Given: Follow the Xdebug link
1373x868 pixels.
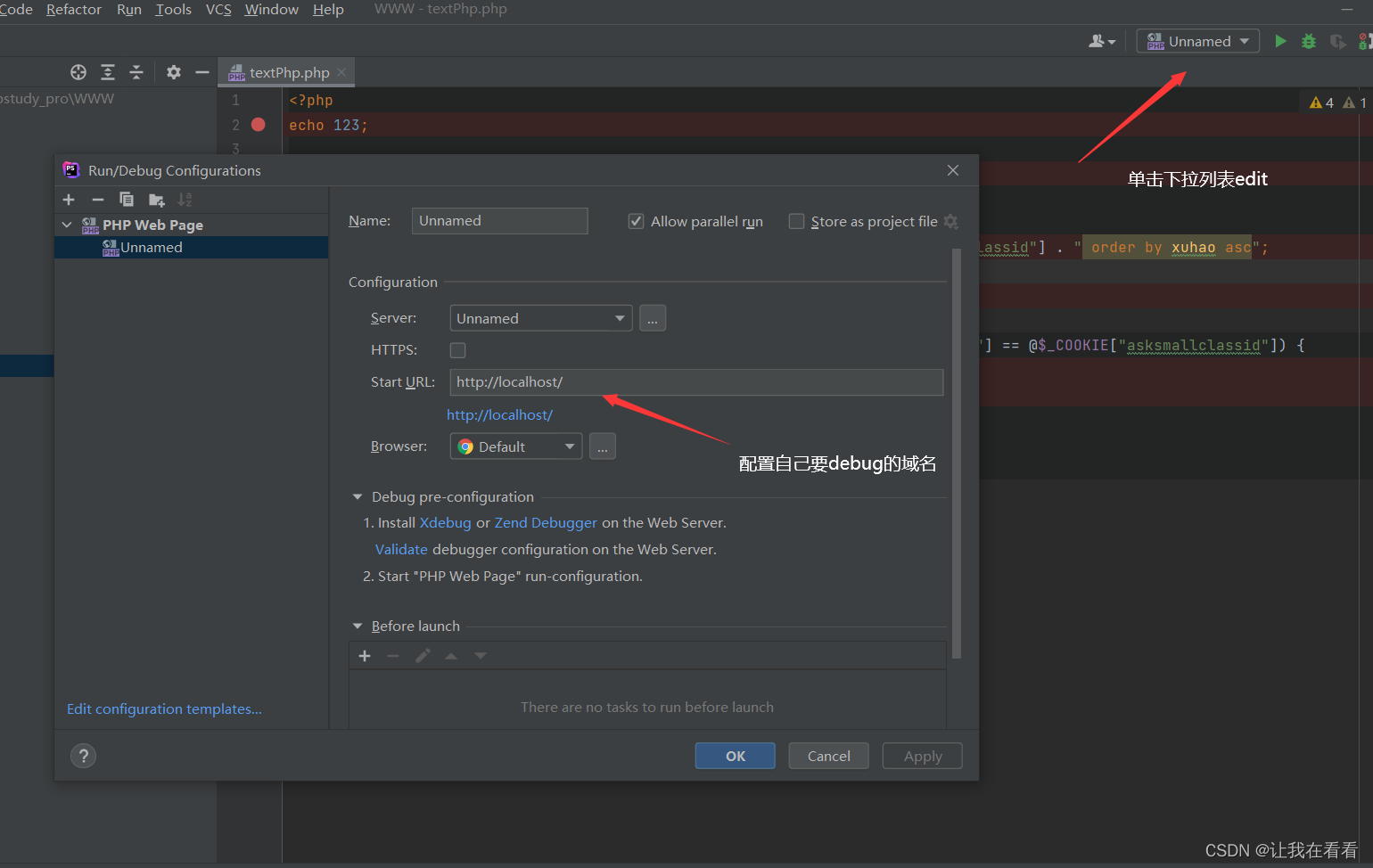Looking at the screenshot, I should click(x=445, y=523).
